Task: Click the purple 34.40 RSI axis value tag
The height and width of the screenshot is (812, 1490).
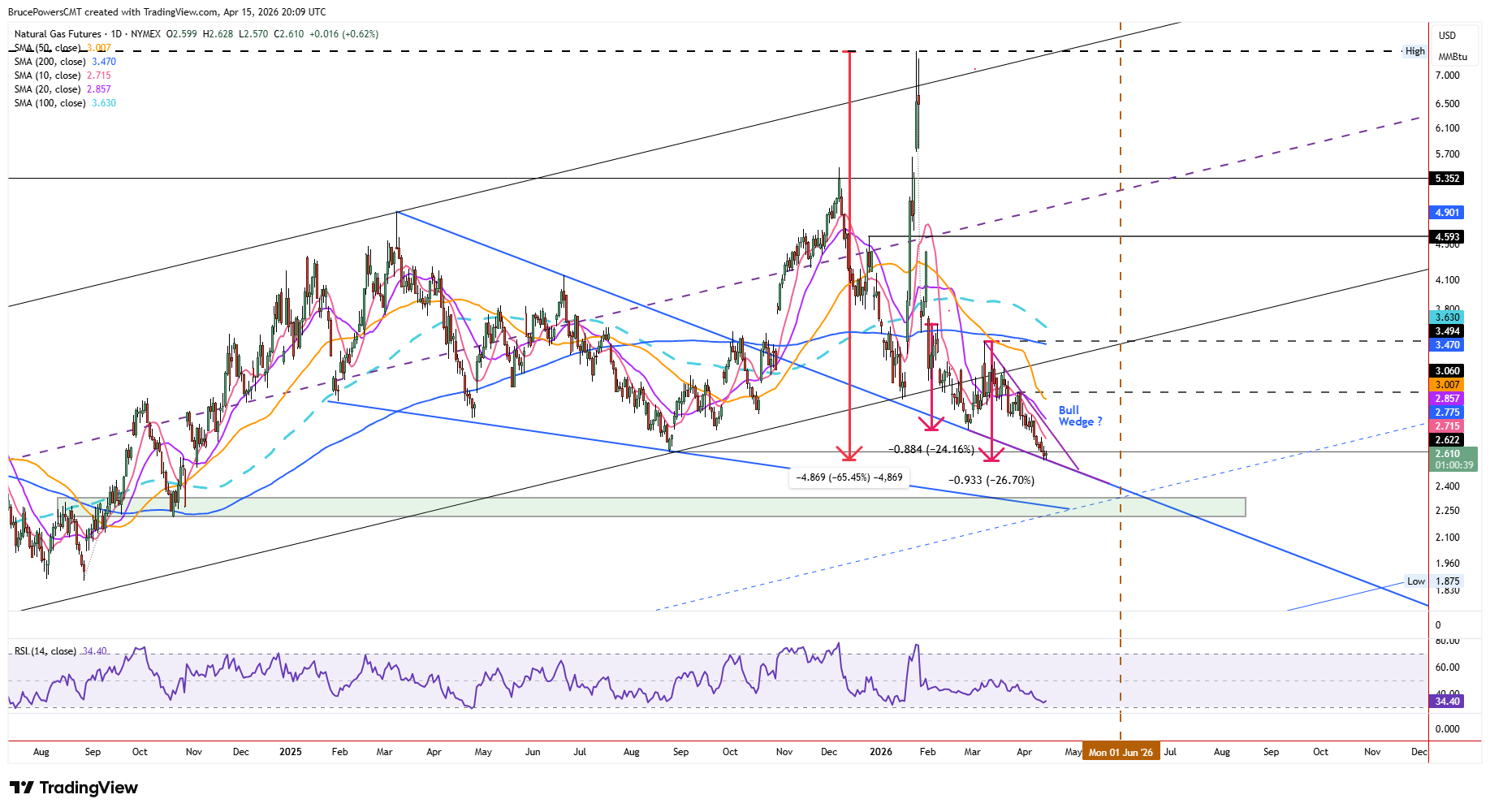Action: point(1447,702)
